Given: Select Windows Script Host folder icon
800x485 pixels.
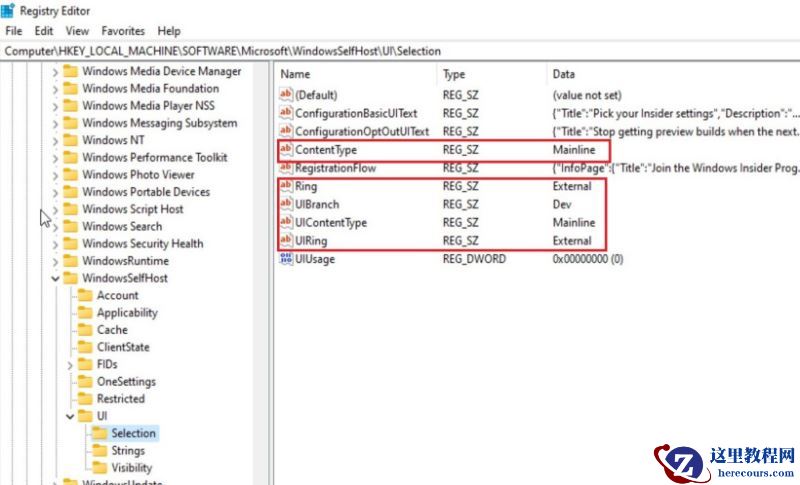Looking at the screenshot, I should (70, 209).
